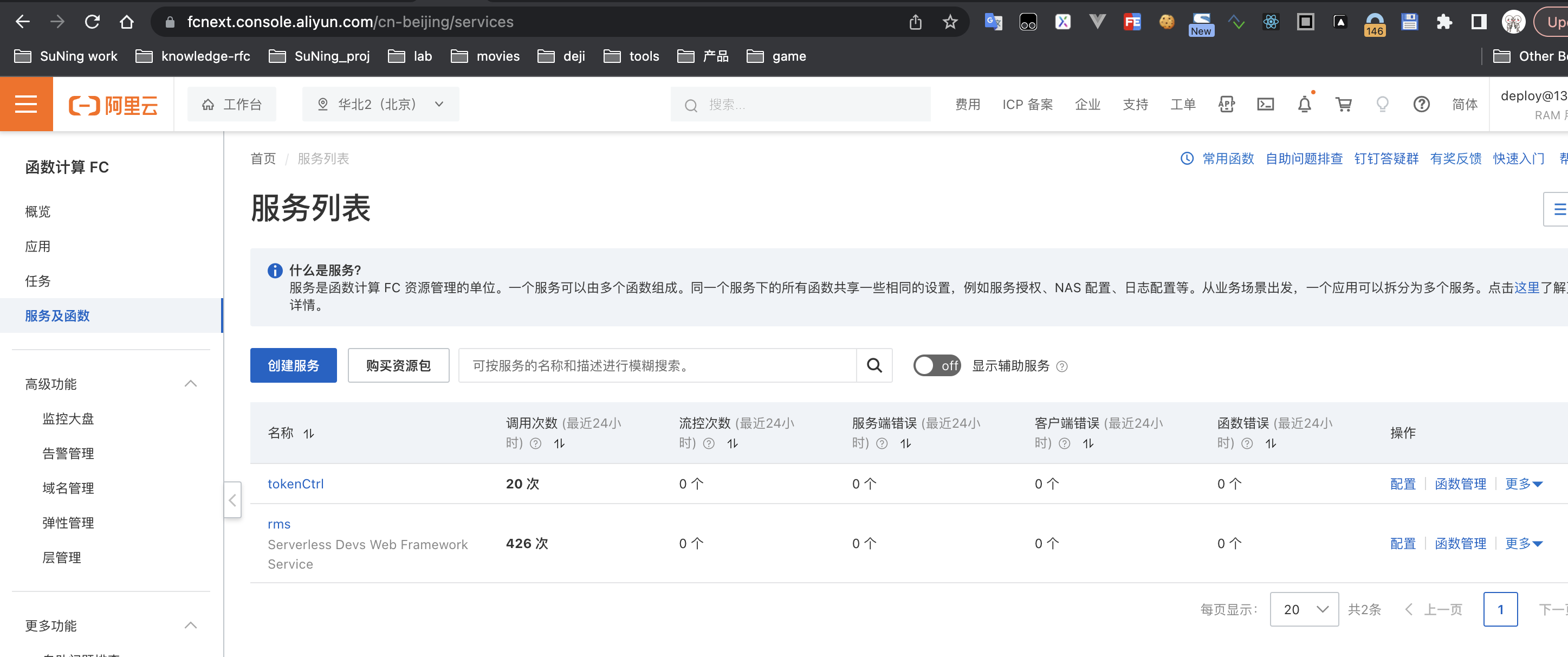Image resolution: width=1568 pixels, height=657 pixels.
Task: Click the search magnifier button for services
Action: pyautogui.click(x=874, y=365)
